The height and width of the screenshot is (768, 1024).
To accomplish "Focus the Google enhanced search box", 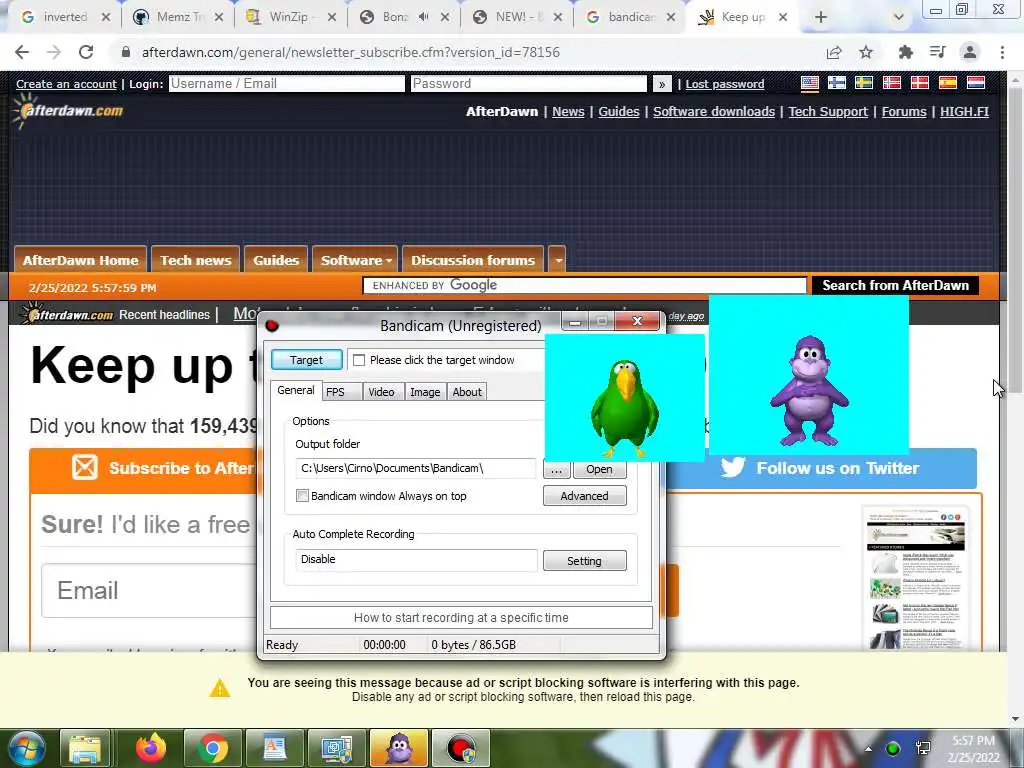I will tap(584, 285).
